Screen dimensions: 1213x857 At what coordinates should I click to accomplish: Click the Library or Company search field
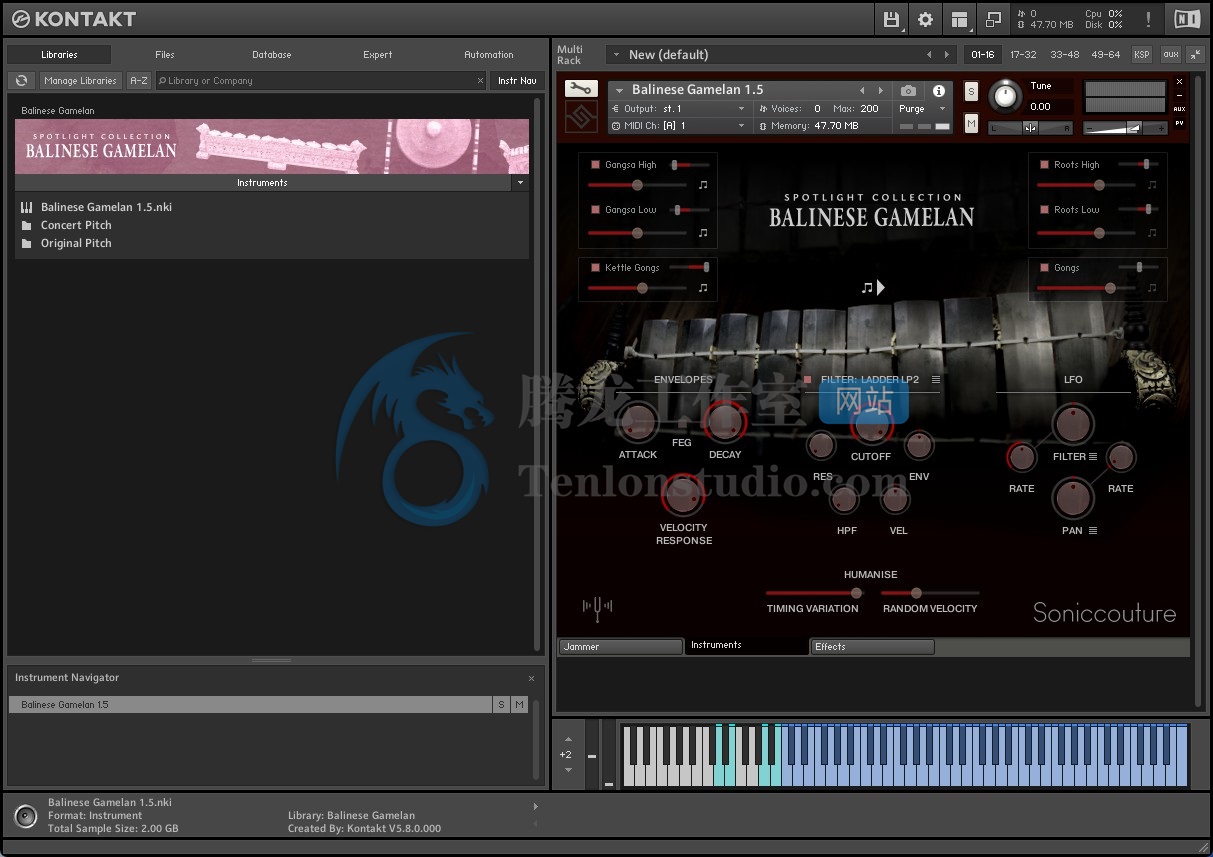pos(320,81)
